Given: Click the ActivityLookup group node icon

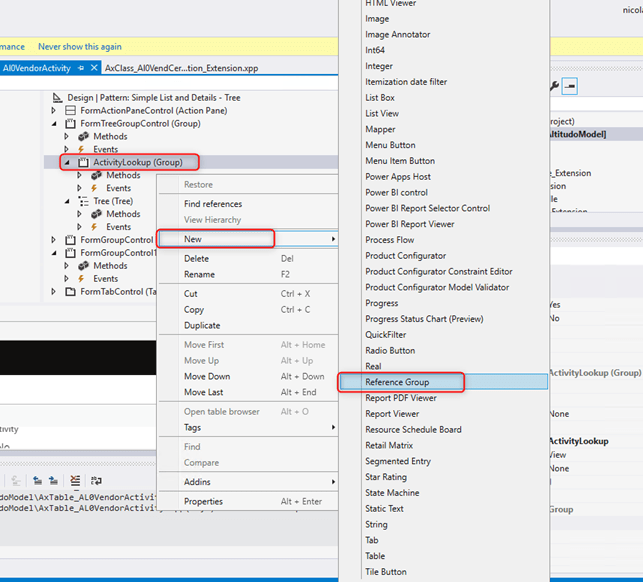Looking at the screenshot, I should point(84,162).
